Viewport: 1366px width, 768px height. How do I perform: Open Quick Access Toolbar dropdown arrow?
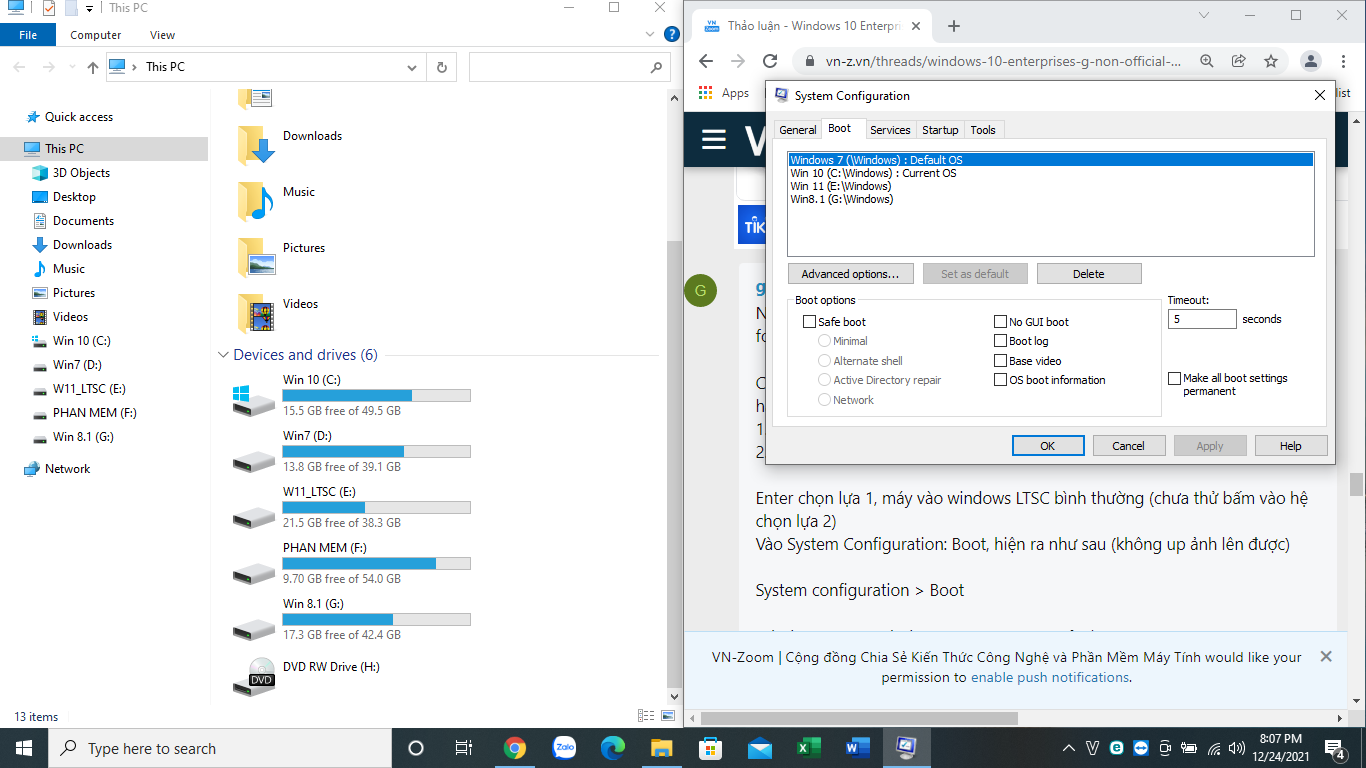click(89, 8)
